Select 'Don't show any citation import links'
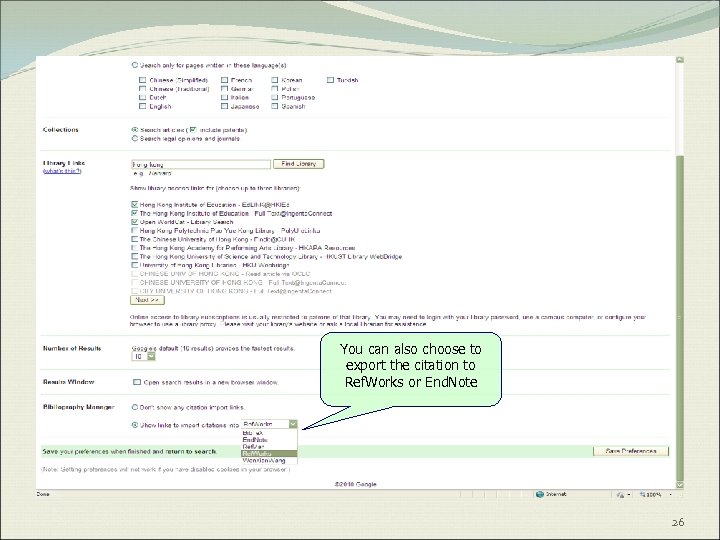720x540 pixels. click(x=135, y=407)
